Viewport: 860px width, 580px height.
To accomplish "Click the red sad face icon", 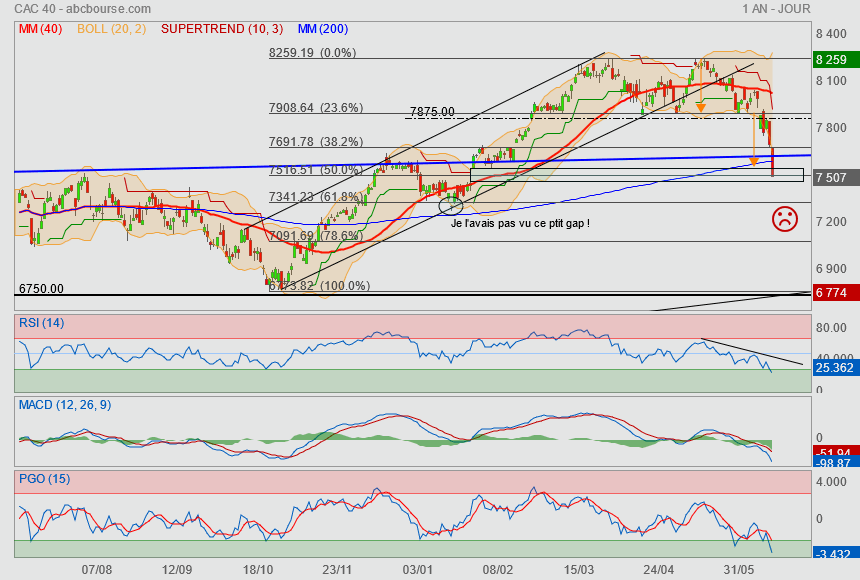I will point(784,219).
